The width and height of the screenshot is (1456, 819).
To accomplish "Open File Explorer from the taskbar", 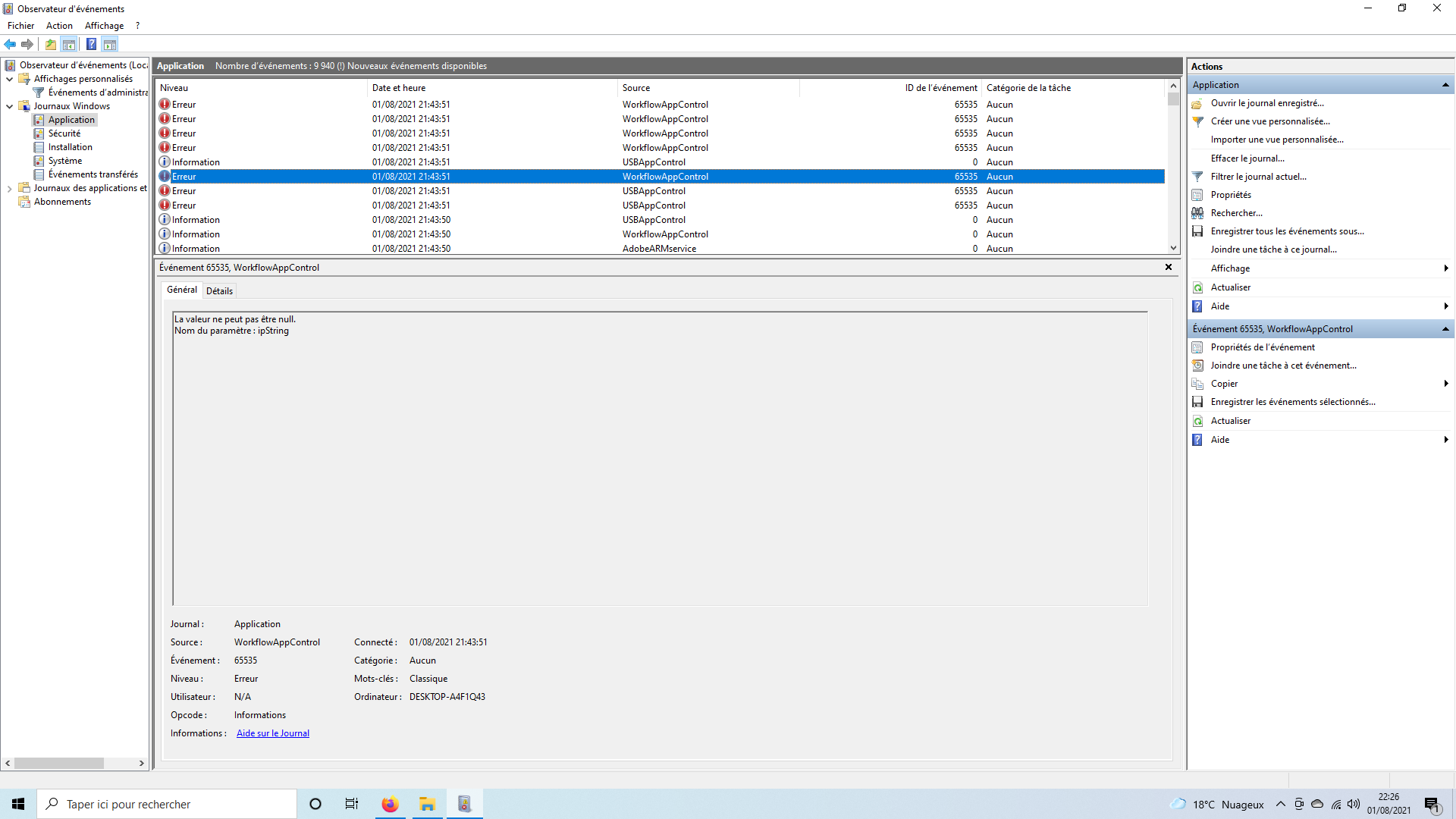I will click(x=427, y=804).
